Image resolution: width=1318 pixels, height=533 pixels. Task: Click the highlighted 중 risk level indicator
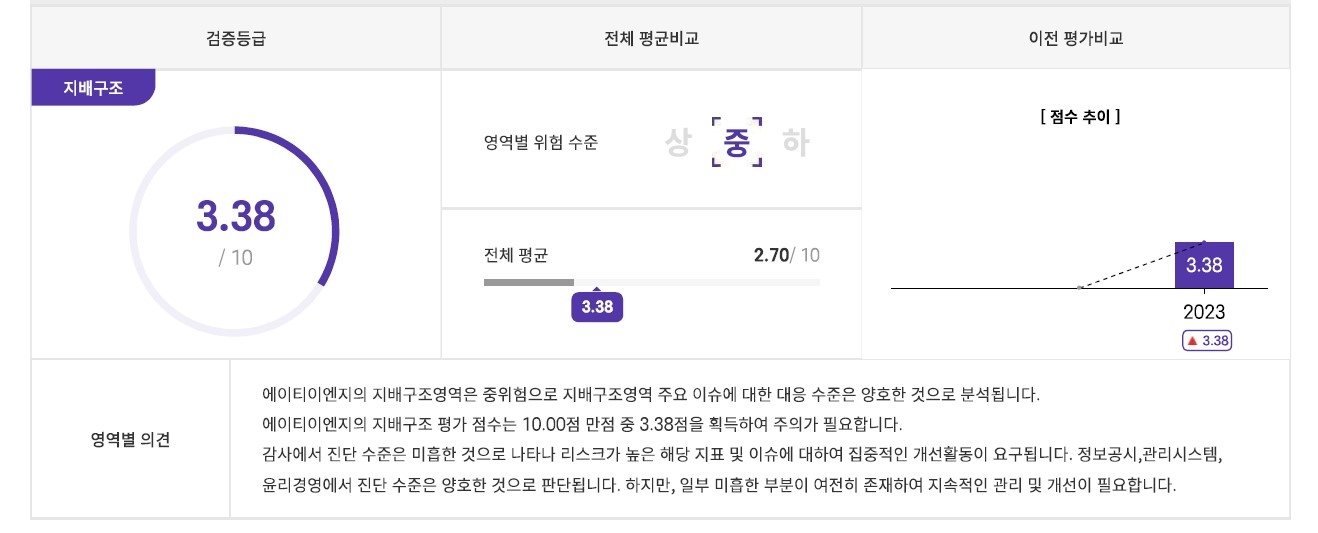pos(737,143)
